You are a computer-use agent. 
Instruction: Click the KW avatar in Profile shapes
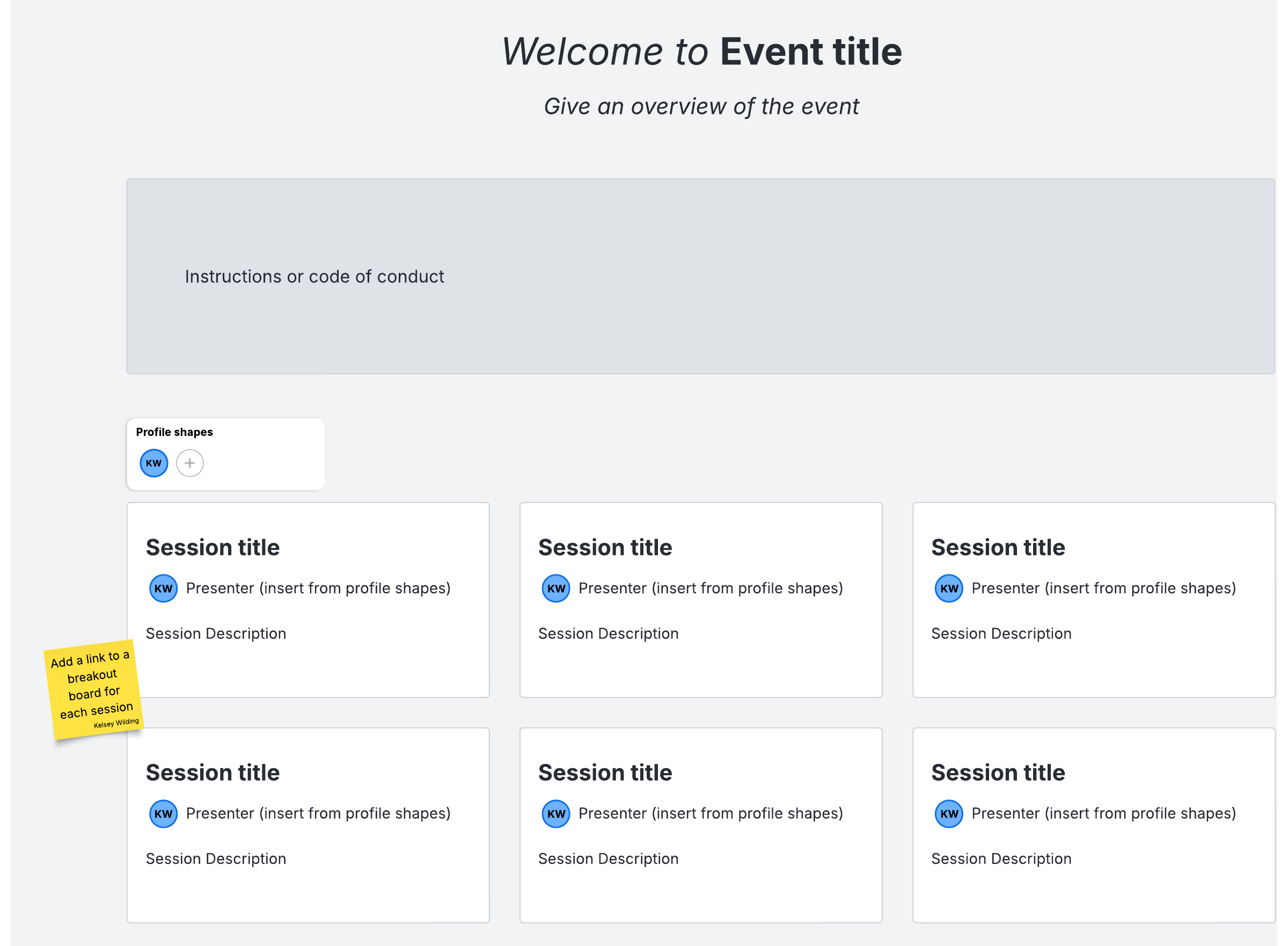[153, 463]
